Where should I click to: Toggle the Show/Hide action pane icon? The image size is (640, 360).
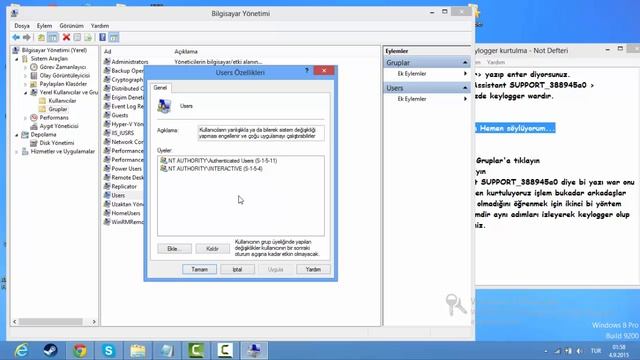pos(114,38)
